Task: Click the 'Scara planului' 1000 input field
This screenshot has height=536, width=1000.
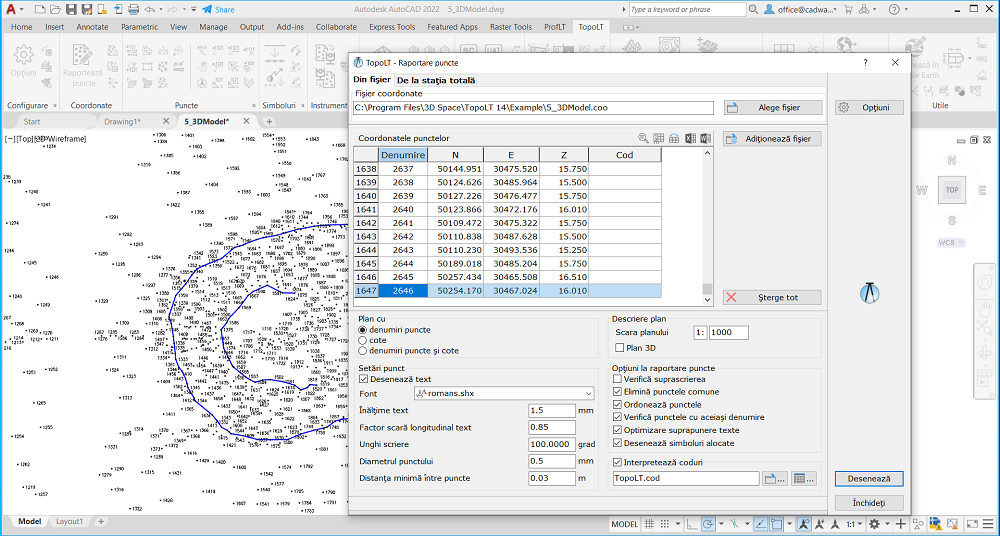Action: 728,332
